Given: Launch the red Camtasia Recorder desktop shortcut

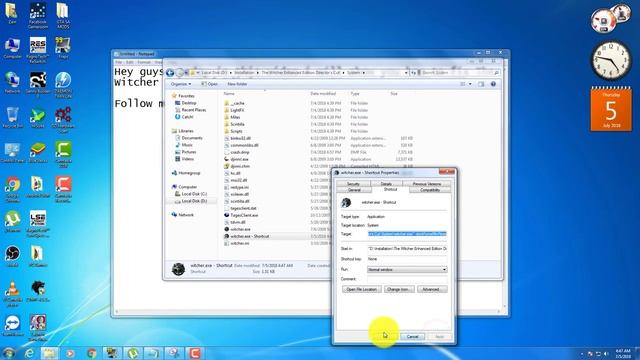Looking at the screenshot, I should 63,189.
